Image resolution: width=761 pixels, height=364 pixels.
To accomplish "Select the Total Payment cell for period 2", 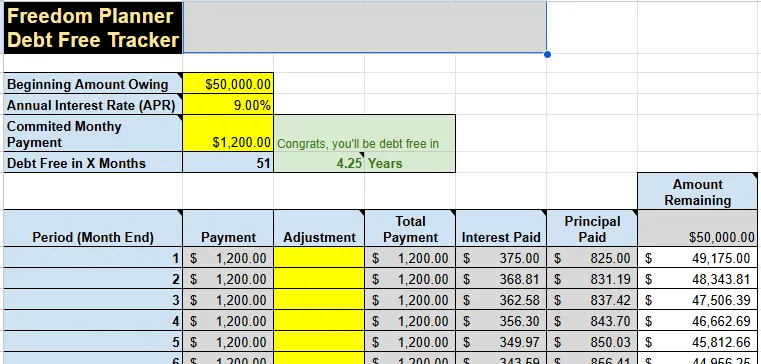I will [410, 278].
